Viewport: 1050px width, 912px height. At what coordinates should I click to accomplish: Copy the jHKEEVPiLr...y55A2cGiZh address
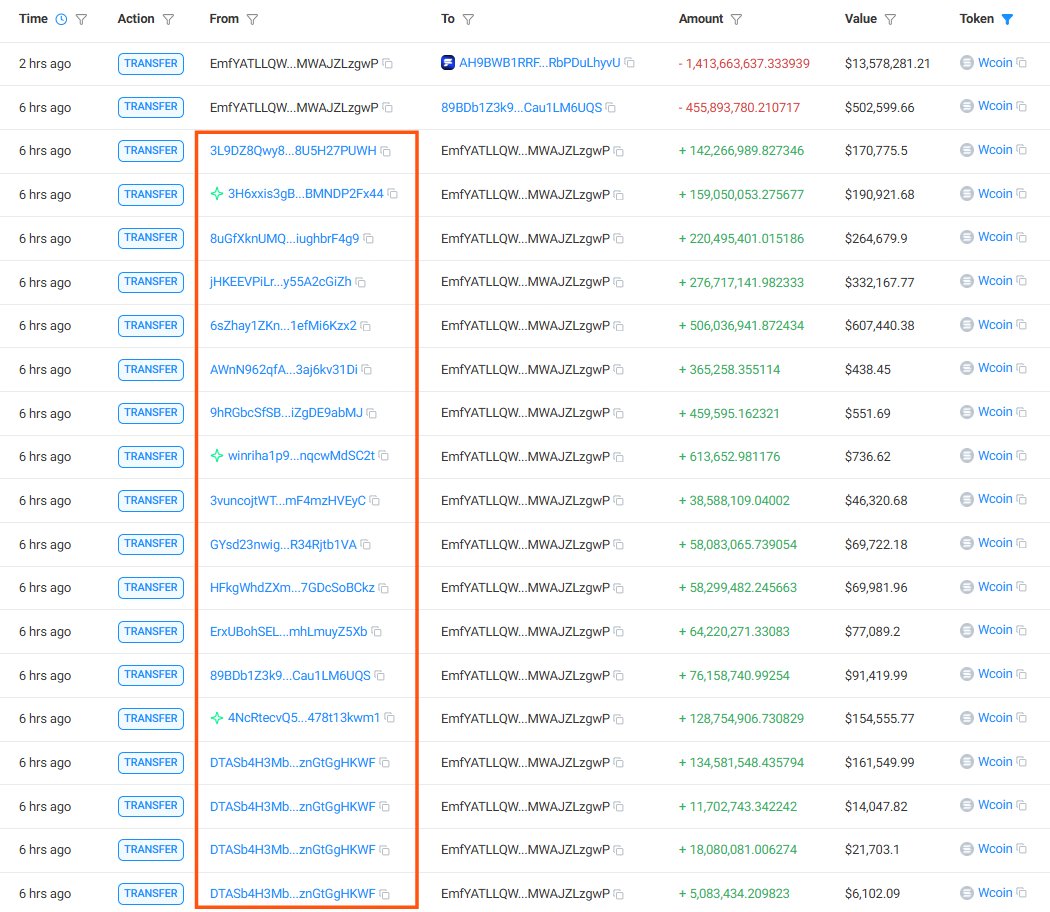click(361, 283)
